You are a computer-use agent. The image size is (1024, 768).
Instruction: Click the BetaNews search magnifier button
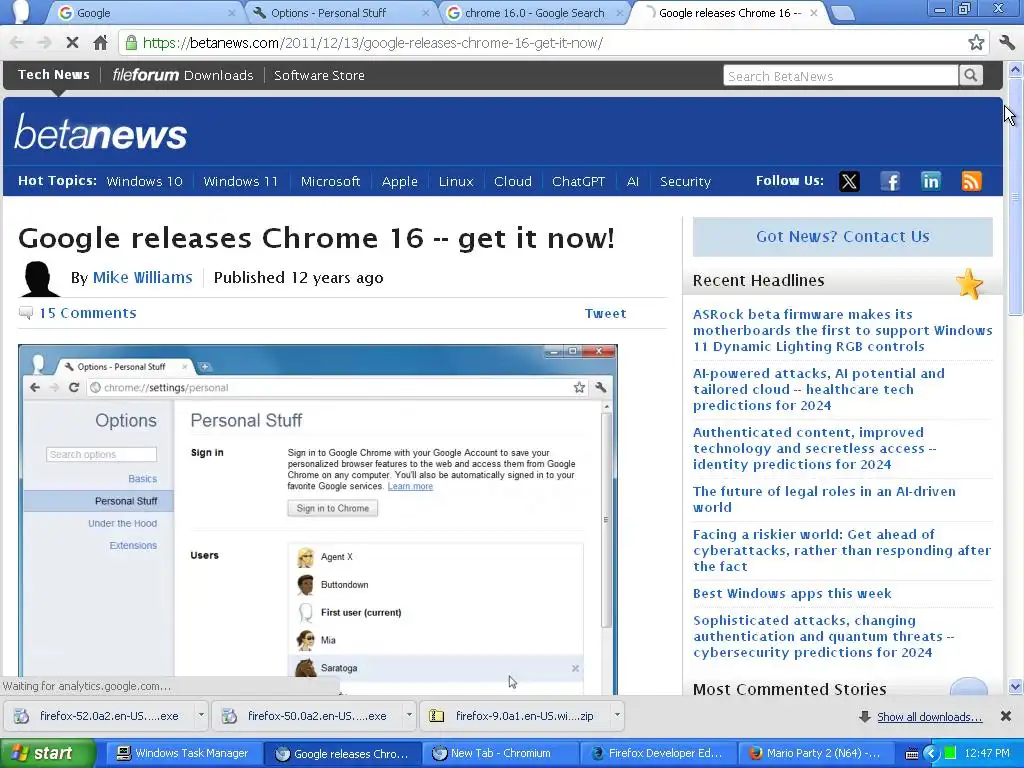[x=970, y=76]
